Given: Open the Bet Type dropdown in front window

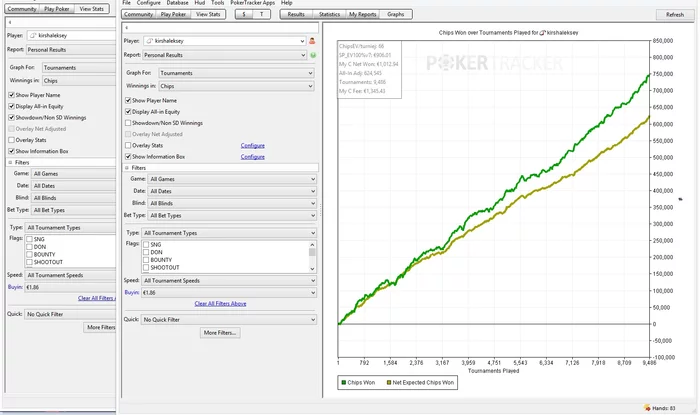Looking at the screenshot, I should pos(232,215).
